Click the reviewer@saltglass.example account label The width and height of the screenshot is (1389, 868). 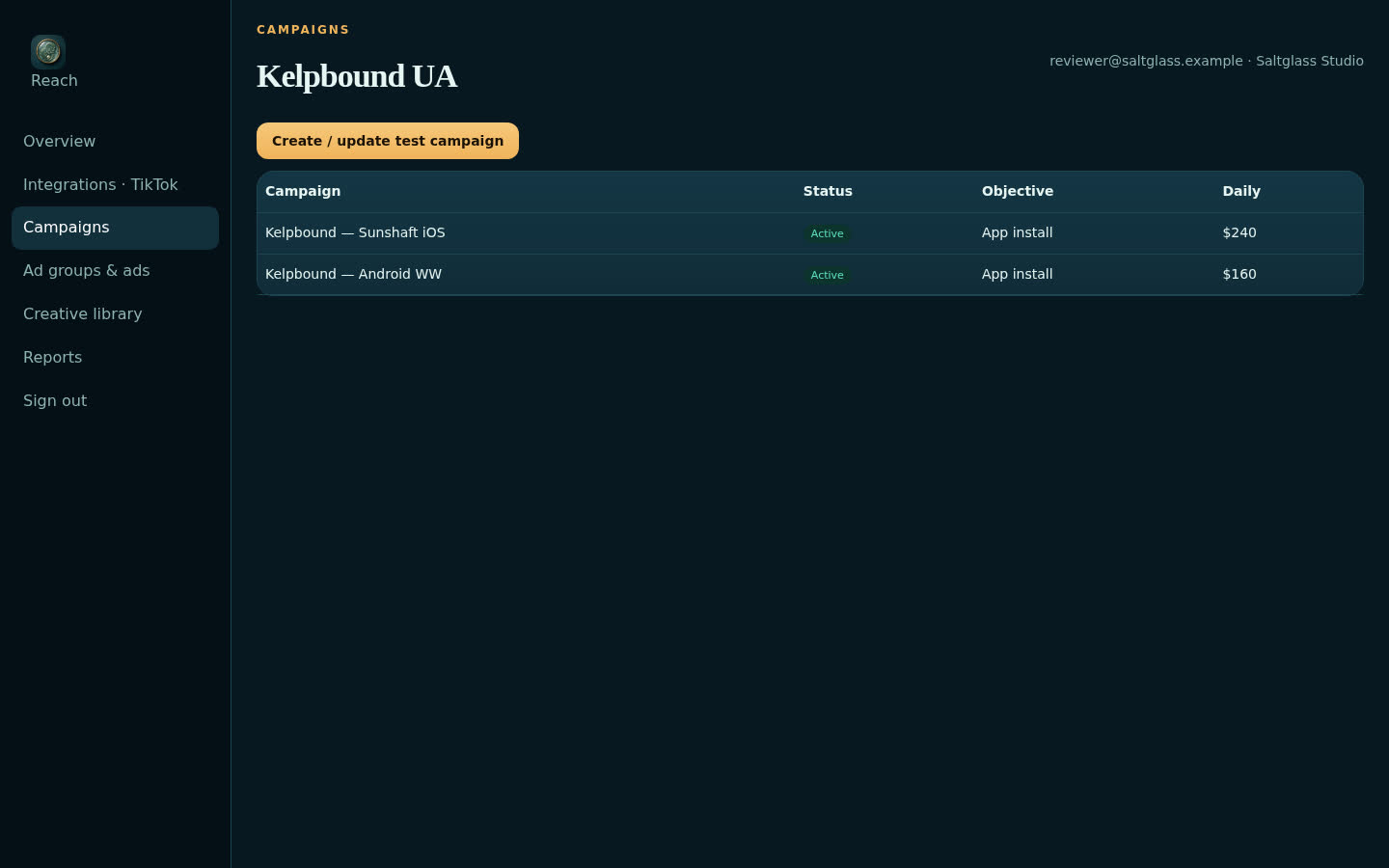point(1207,61)
